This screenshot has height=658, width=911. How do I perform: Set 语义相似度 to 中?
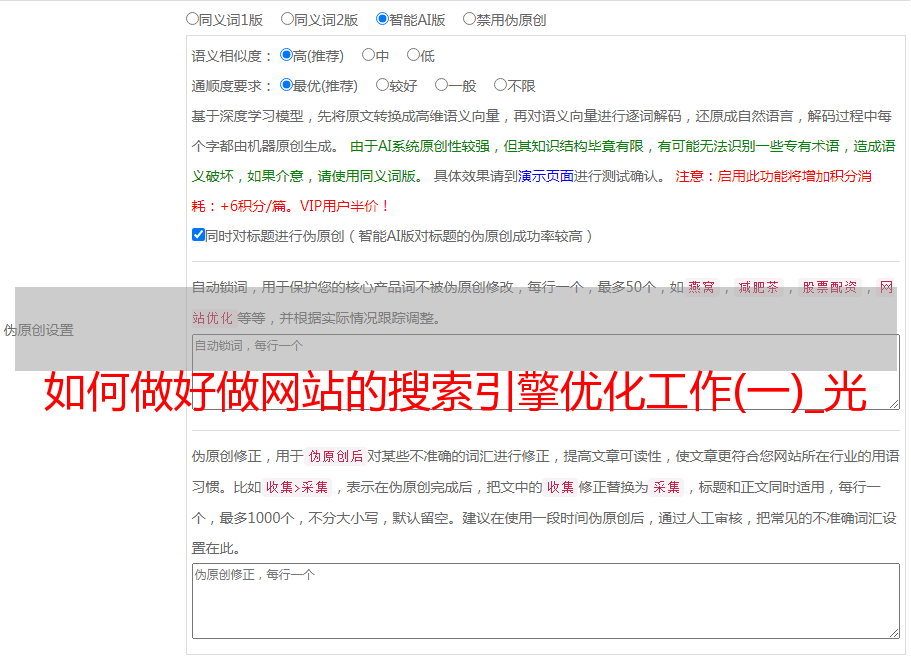point(369,56)
